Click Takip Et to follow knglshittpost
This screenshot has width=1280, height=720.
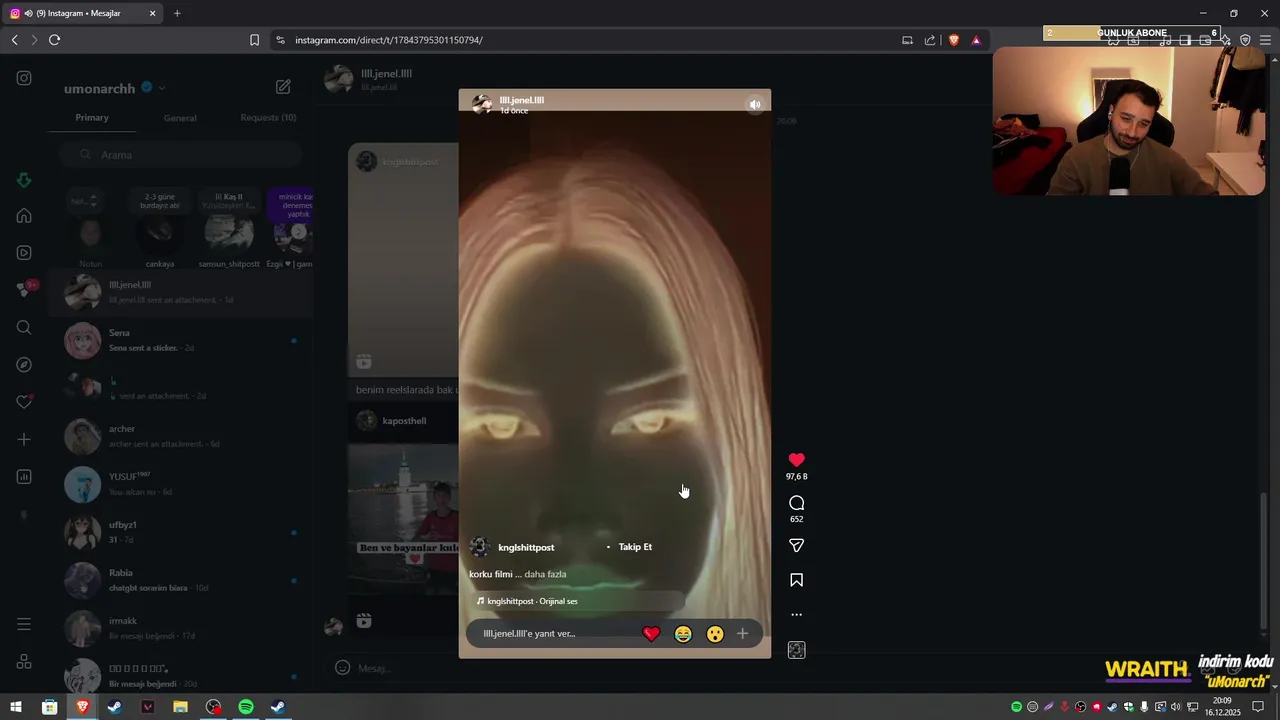coord(635,547)
